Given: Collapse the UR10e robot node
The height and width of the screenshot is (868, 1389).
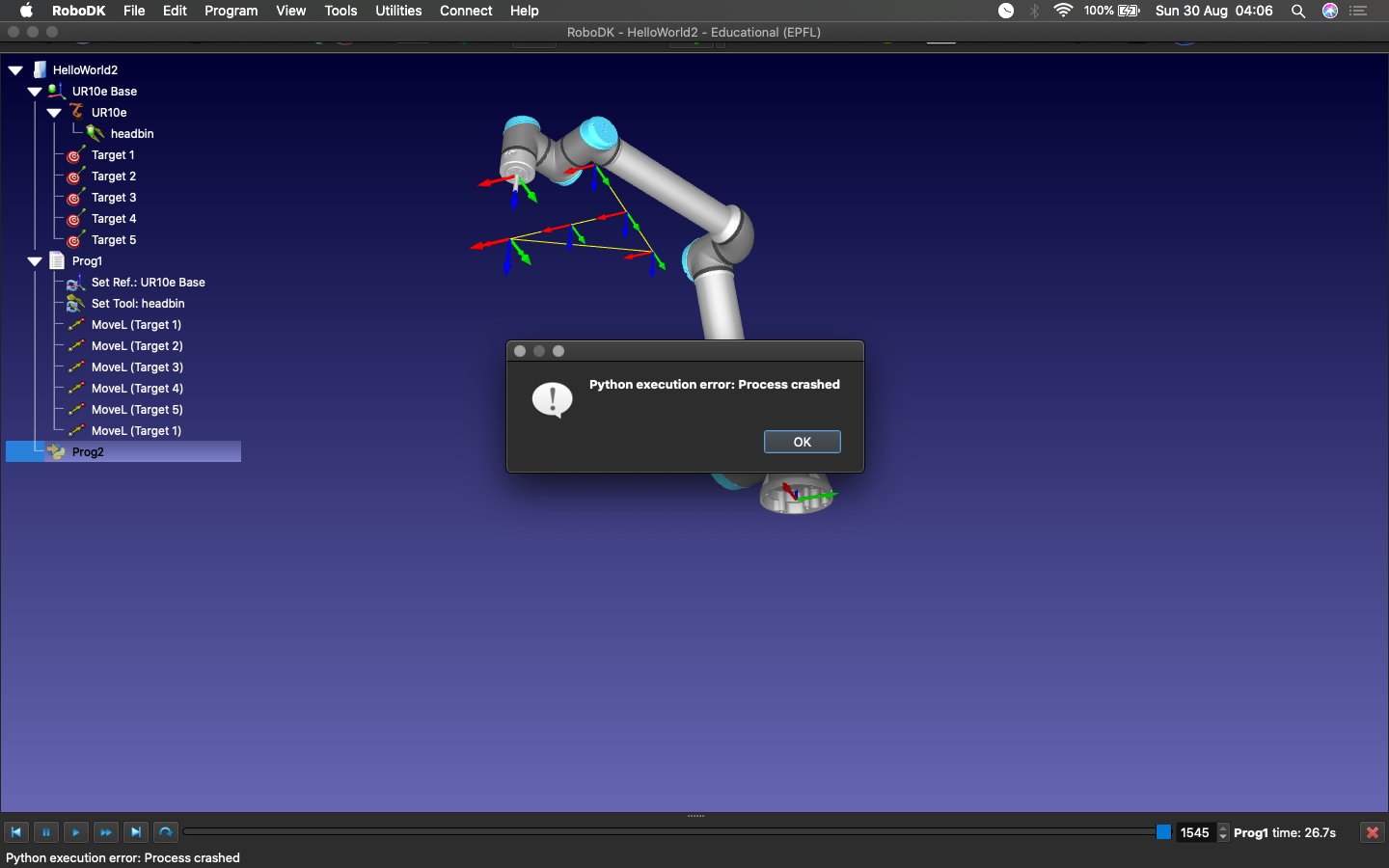Looking at the screenshot, I should pos(54,113).
